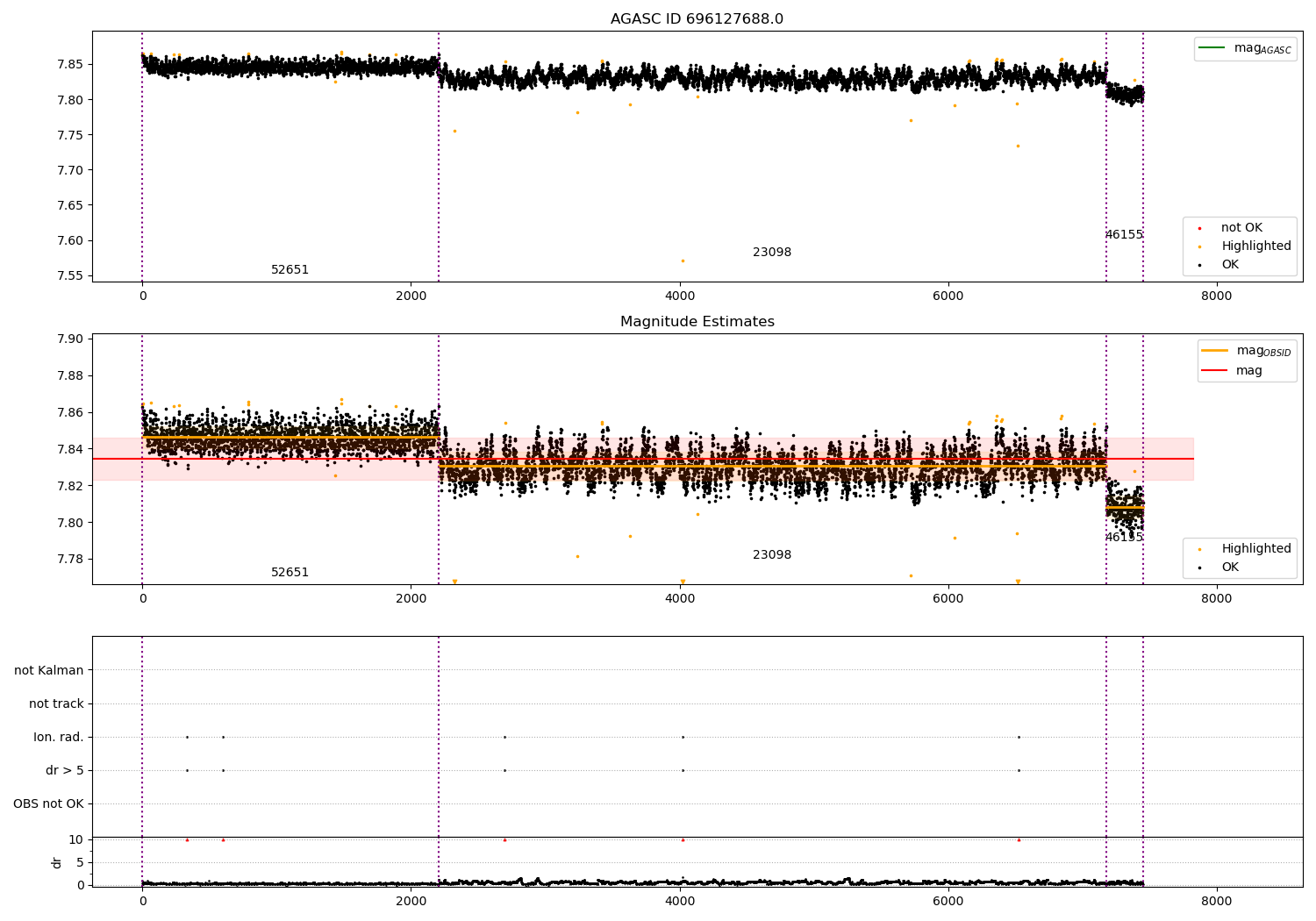Click the 'not OK' legend entry
1316x921 pixels.
[1241, 227]
